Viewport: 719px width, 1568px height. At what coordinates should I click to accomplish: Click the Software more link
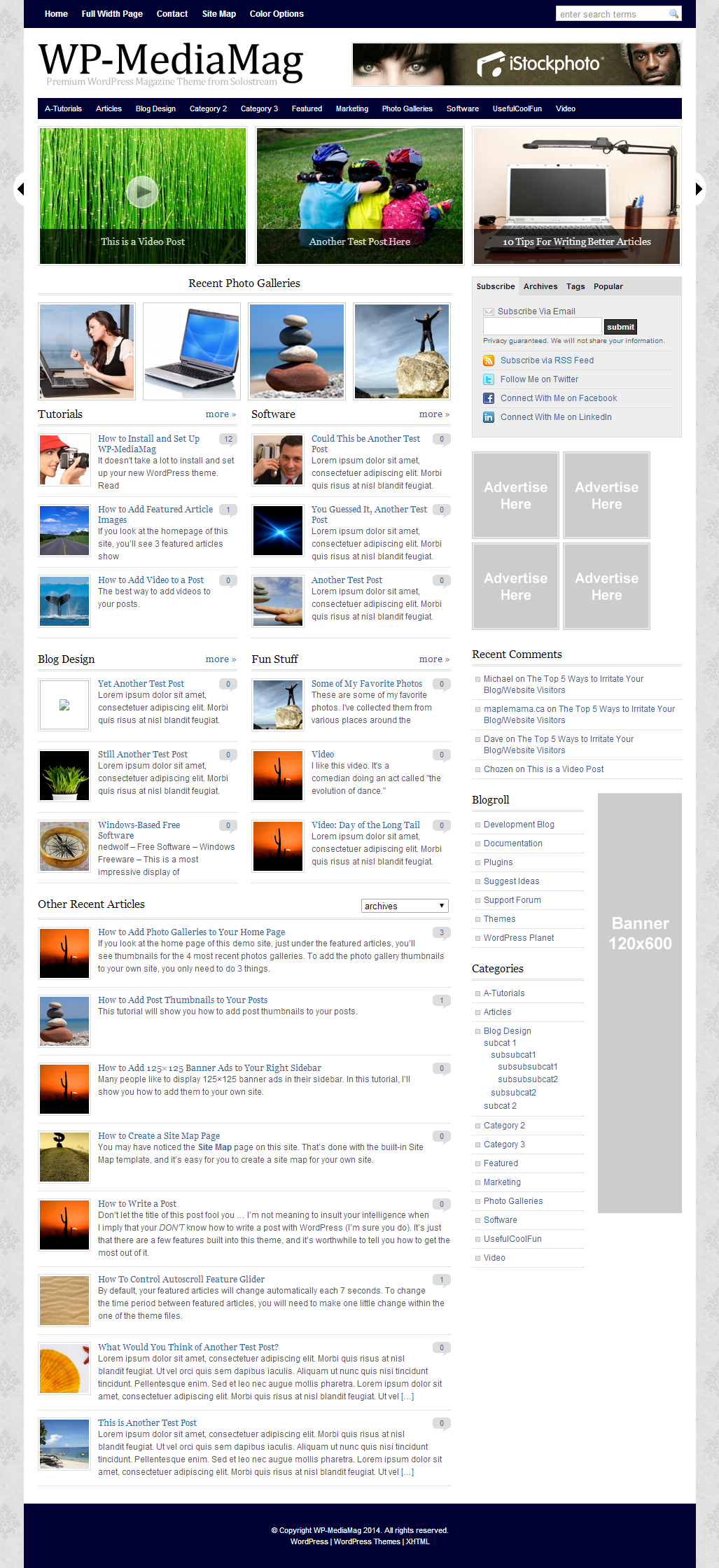point(434,414)
